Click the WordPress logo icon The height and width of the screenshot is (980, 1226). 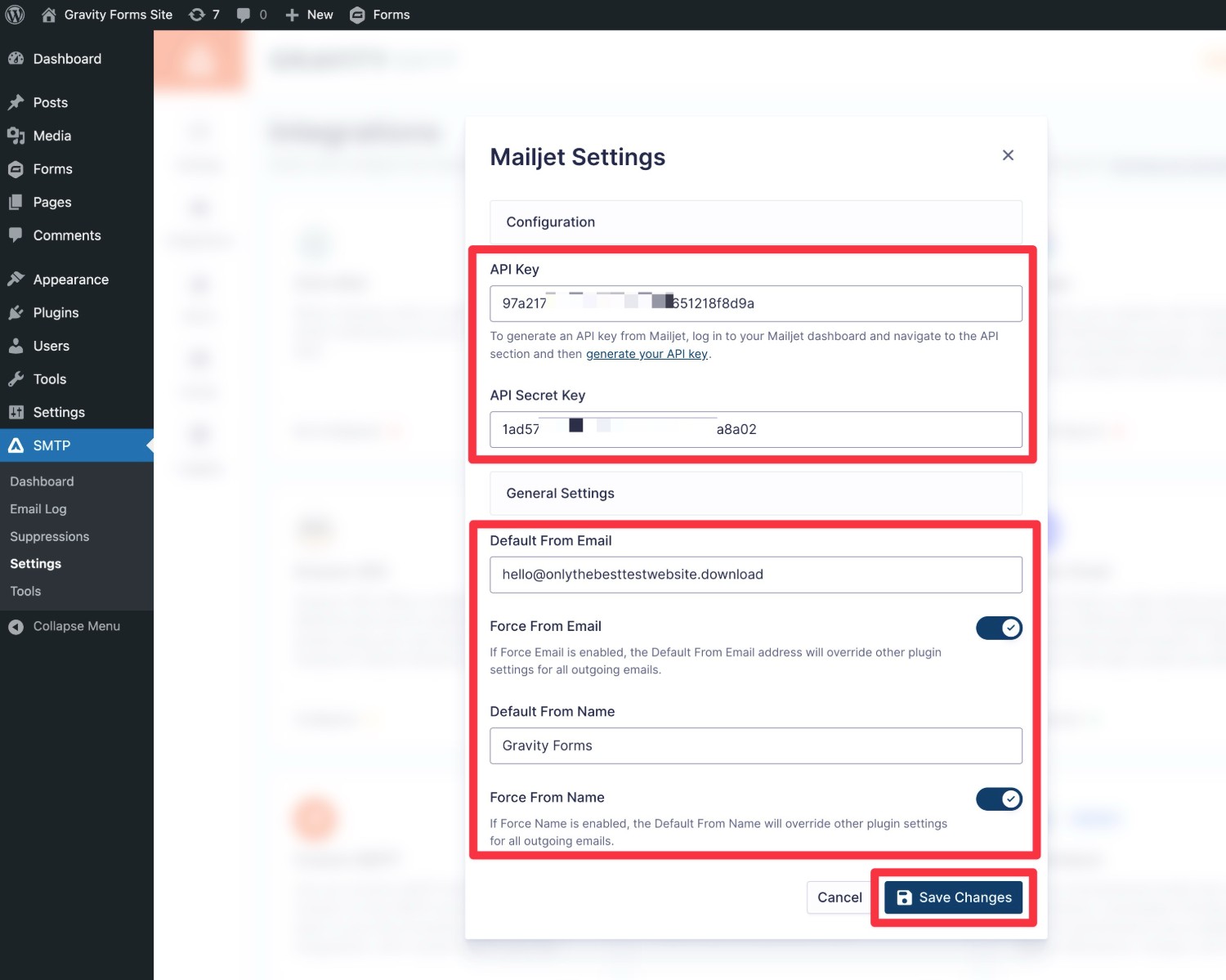[16, 15]
